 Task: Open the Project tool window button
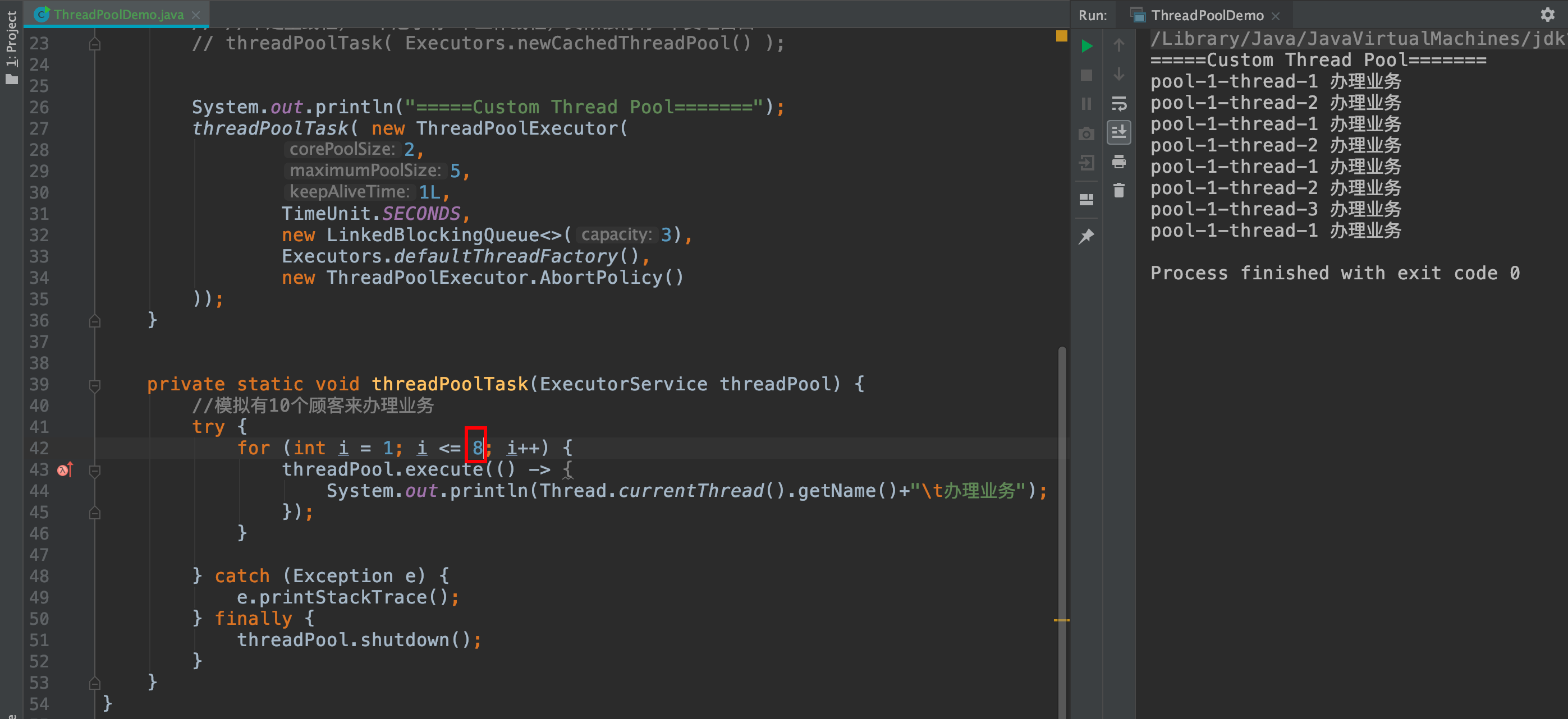click(11, 45)
